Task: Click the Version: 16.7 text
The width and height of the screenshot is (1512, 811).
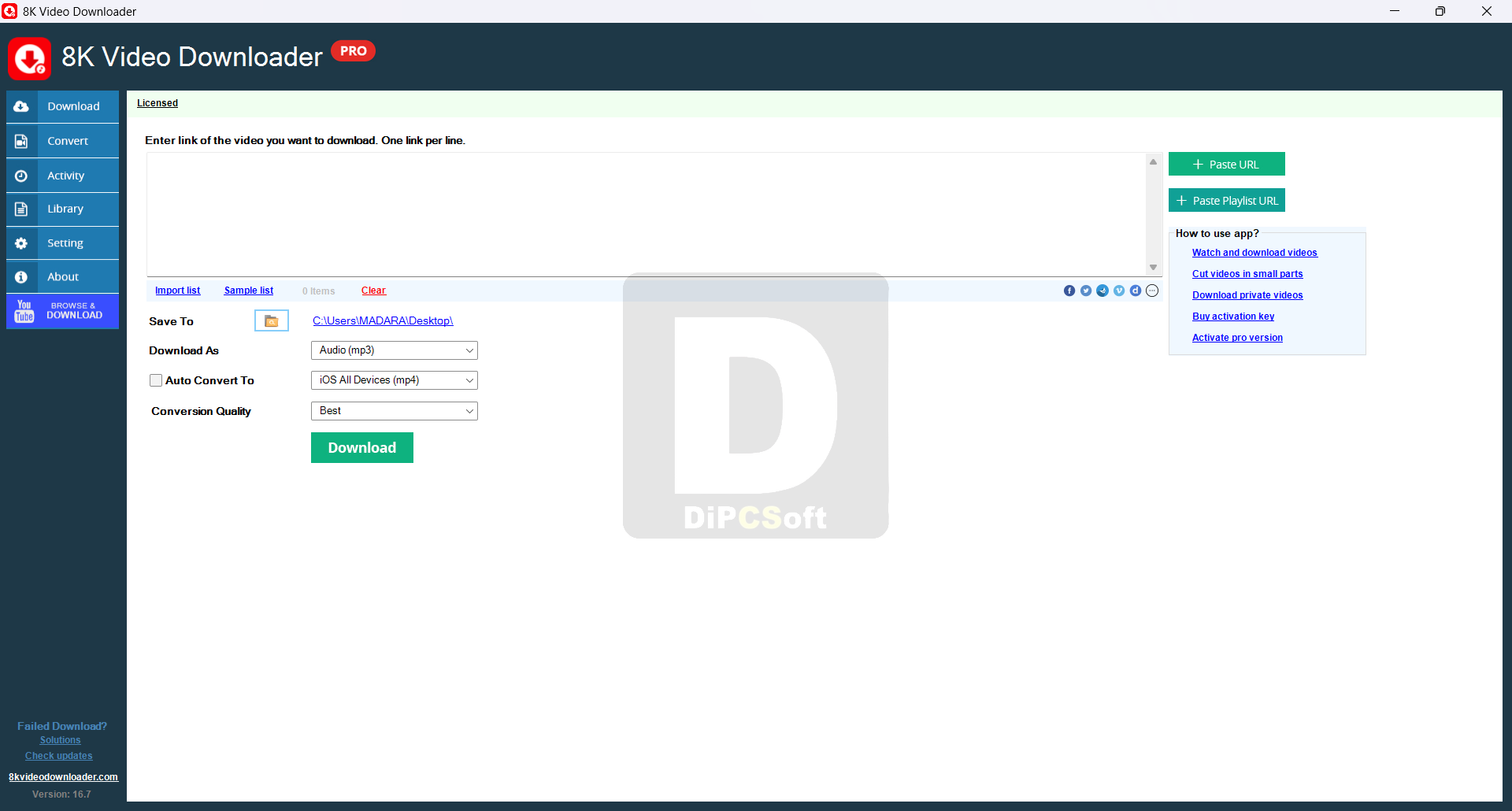Action: [61, 794]
